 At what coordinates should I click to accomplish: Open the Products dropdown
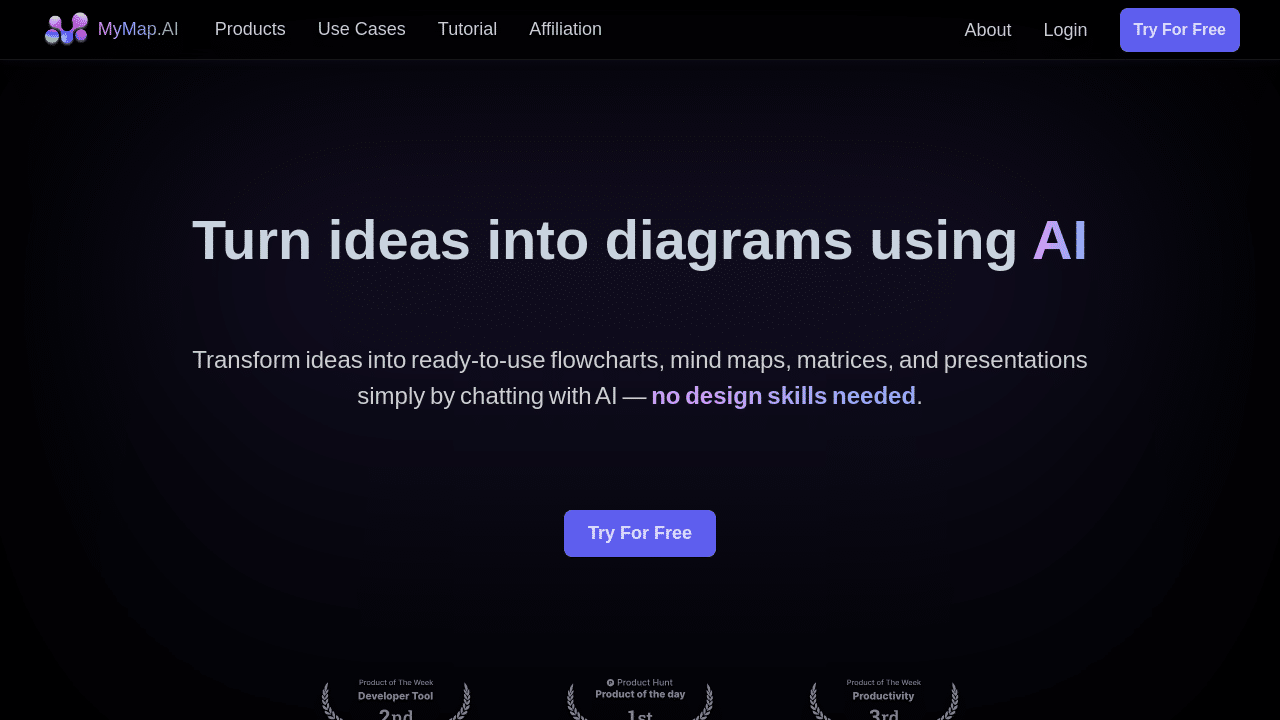[250, 29]
